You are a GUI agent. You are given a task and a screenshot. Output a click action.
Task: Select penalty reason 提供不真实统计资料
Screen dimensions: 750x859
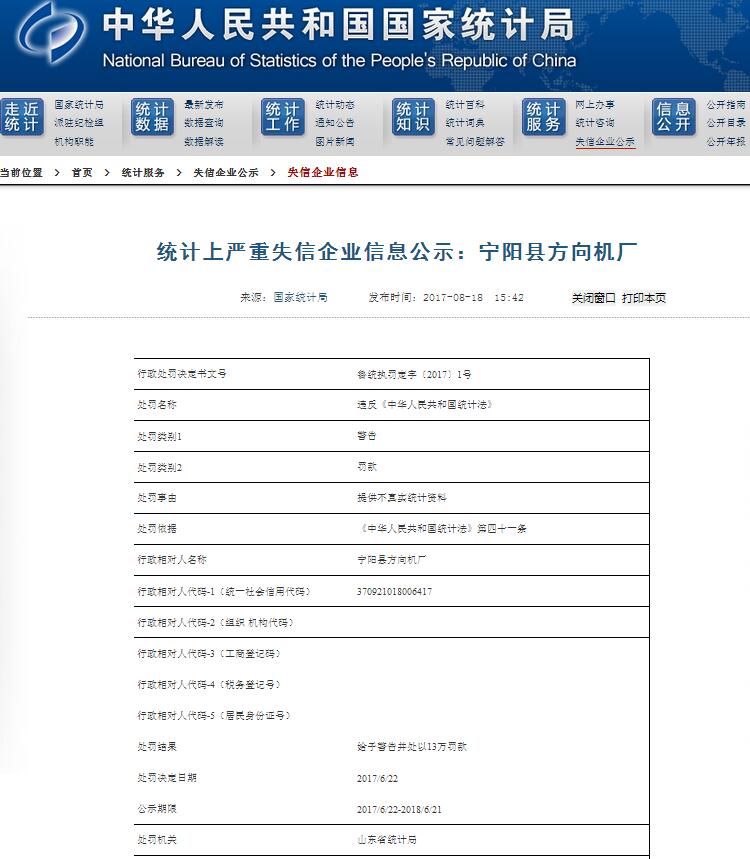tap(402, 498)
